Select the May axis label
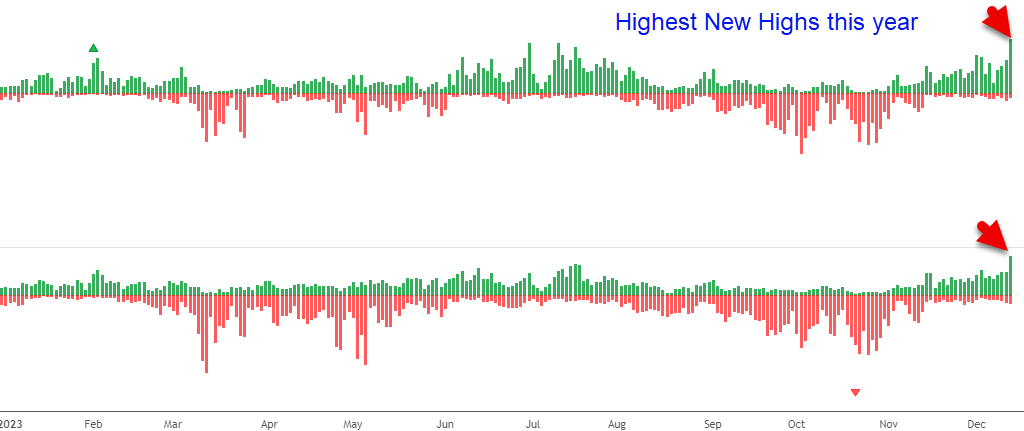This screenshot has height=431, width=1024. 353,424
